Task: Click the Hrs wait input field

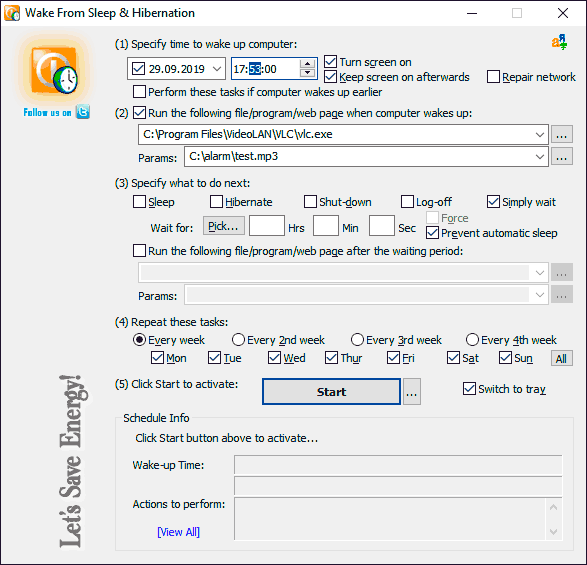Action: pos(267,225)
